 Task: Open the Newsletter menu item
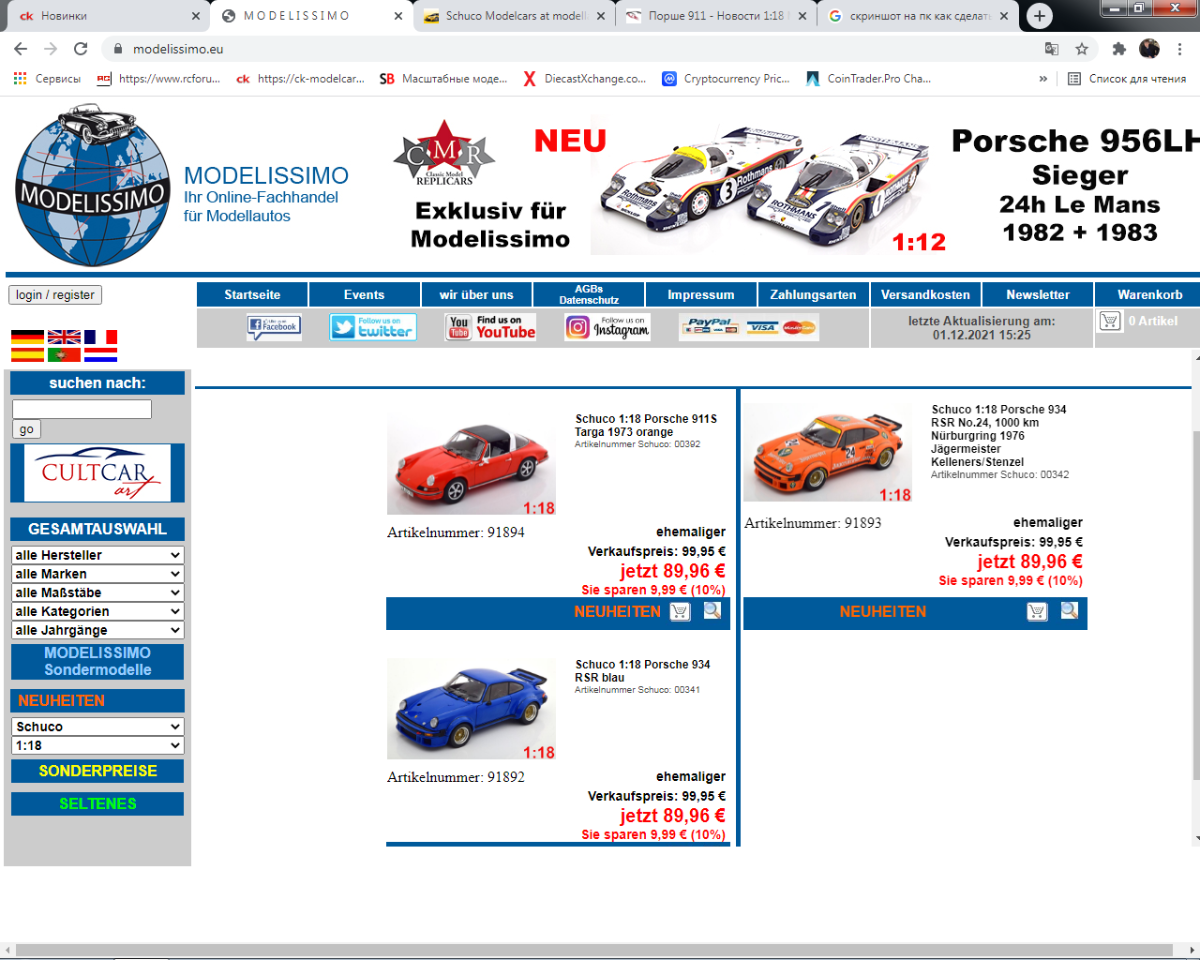pos(1037,295)
